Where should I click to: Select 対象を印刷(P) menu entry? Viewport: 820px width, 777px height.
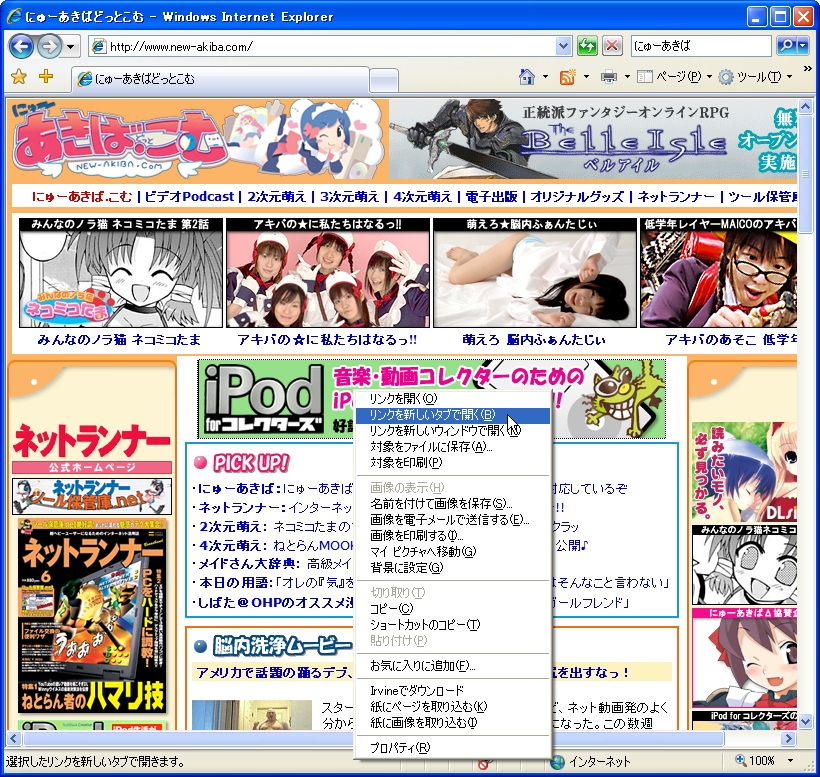[453, 462]
